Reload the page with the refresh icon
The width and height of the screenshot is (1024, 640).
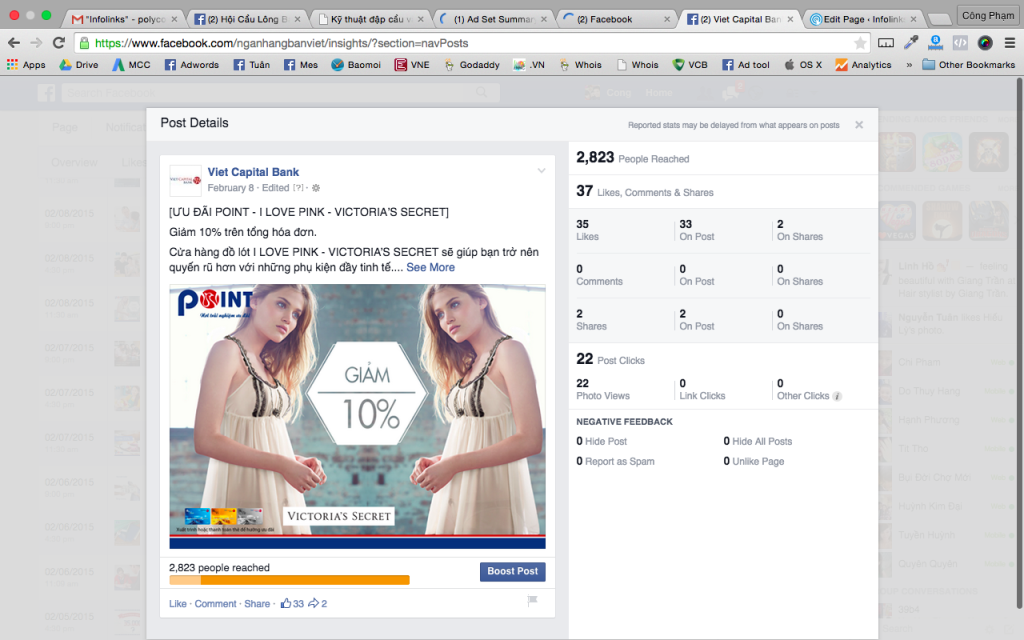click(59, 43)
